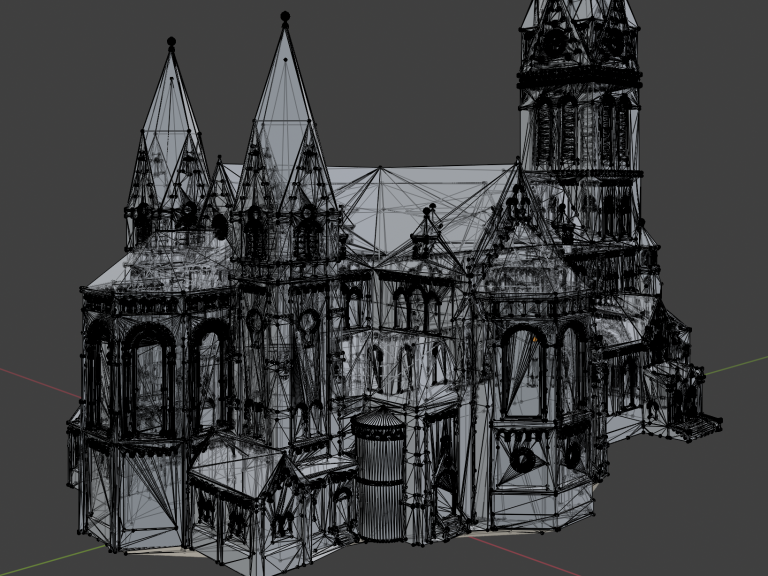768x576 pixels.
Task: Select the finial atop the leftmost spire
Action: click(x=171, y=42)
